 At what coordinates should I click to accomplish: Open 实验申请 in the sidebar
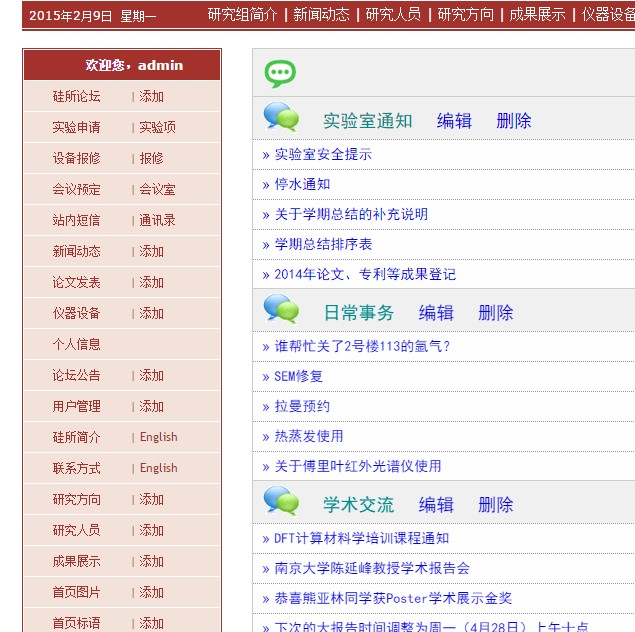77,127
